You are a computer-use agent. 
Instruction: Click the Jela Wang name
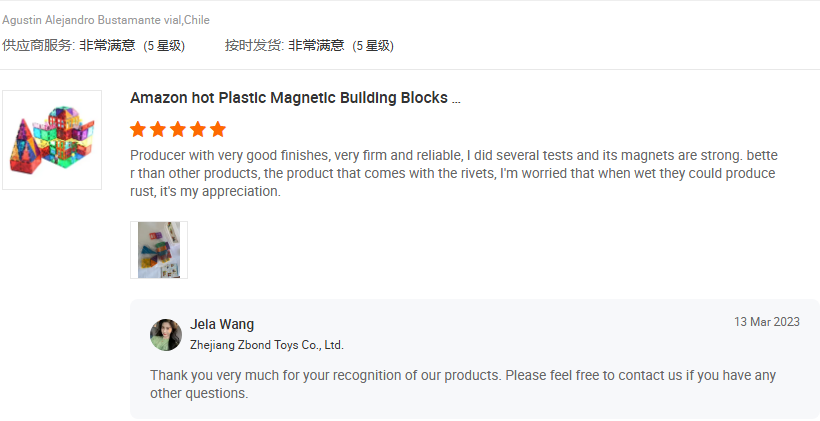pyautogui.click(x=222, y=324)
